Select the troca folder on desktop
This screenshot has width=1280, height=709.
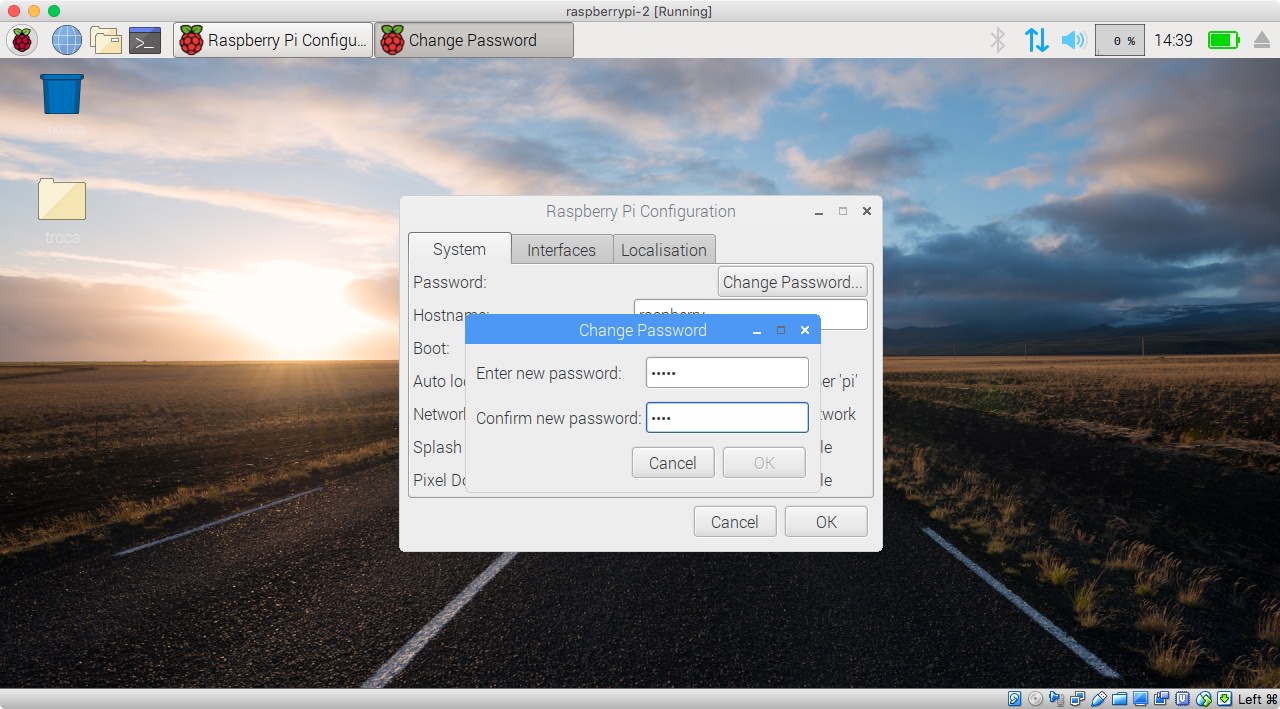pyautogui.click(x=62, y=199)
